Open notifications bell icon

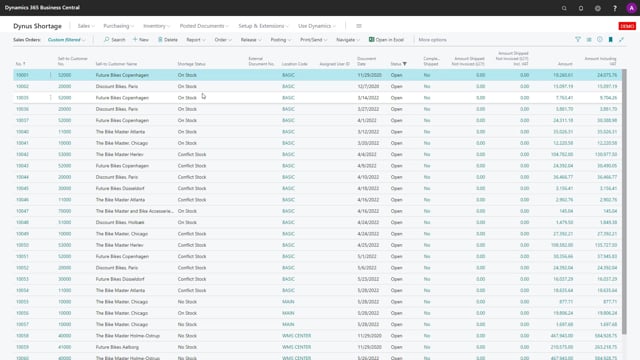581,8
